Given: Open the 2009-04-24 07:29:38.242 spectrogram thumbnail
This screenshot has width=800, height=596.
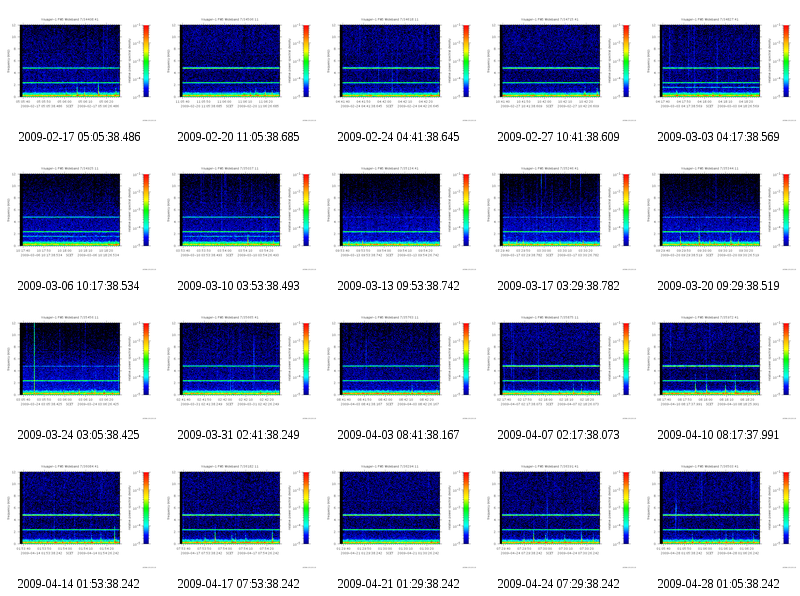Looking at the screenshot, I should (x=559, y=516).
